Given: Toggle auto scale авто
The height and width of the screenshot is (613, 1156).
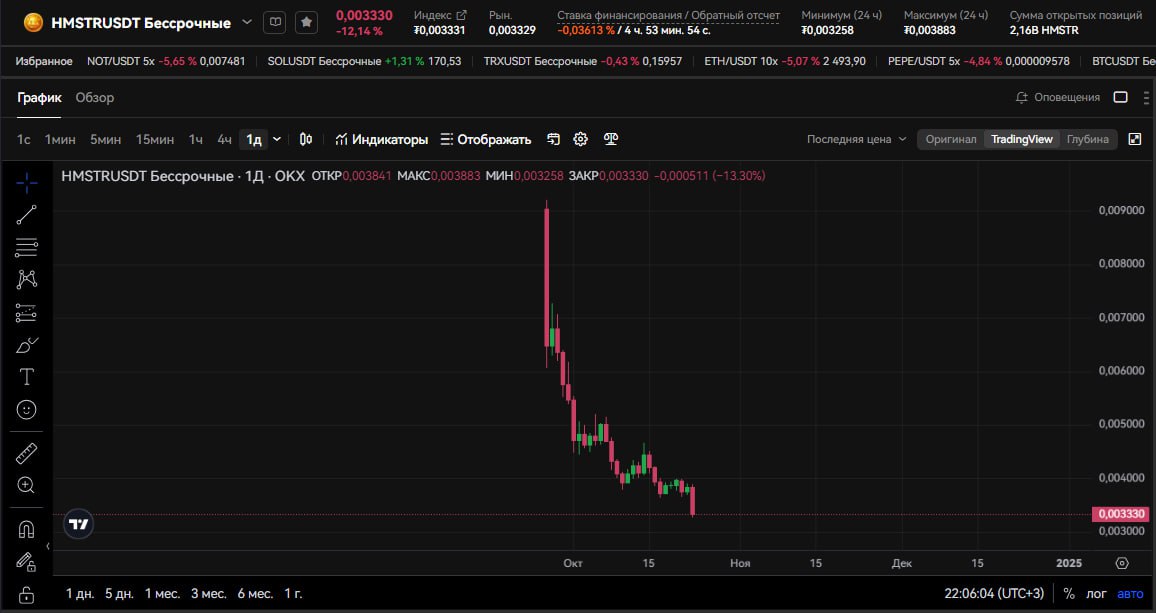Looking at the screenshot, I should 1130,594.
